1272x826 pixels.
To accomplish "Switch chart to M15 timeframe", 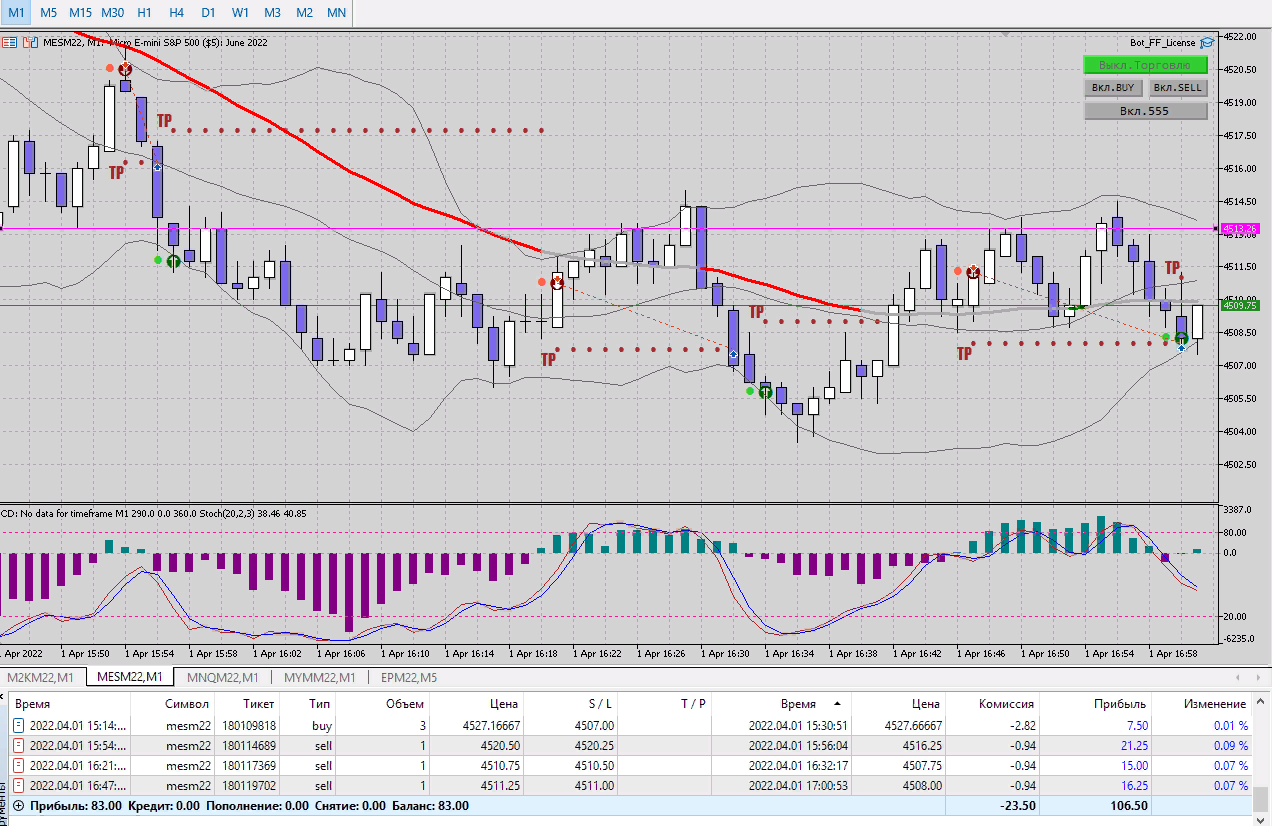I will (81, 12).
